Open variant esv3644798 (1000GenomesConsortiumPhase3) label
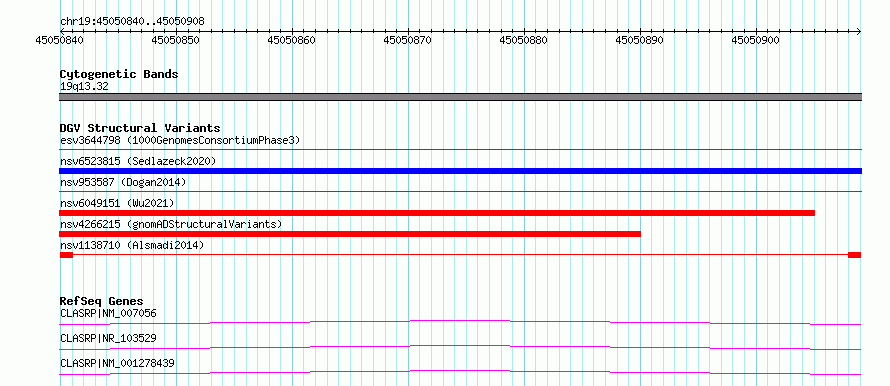Image resolution: width=890 pixels, height=386 pixels. [180, 140]
